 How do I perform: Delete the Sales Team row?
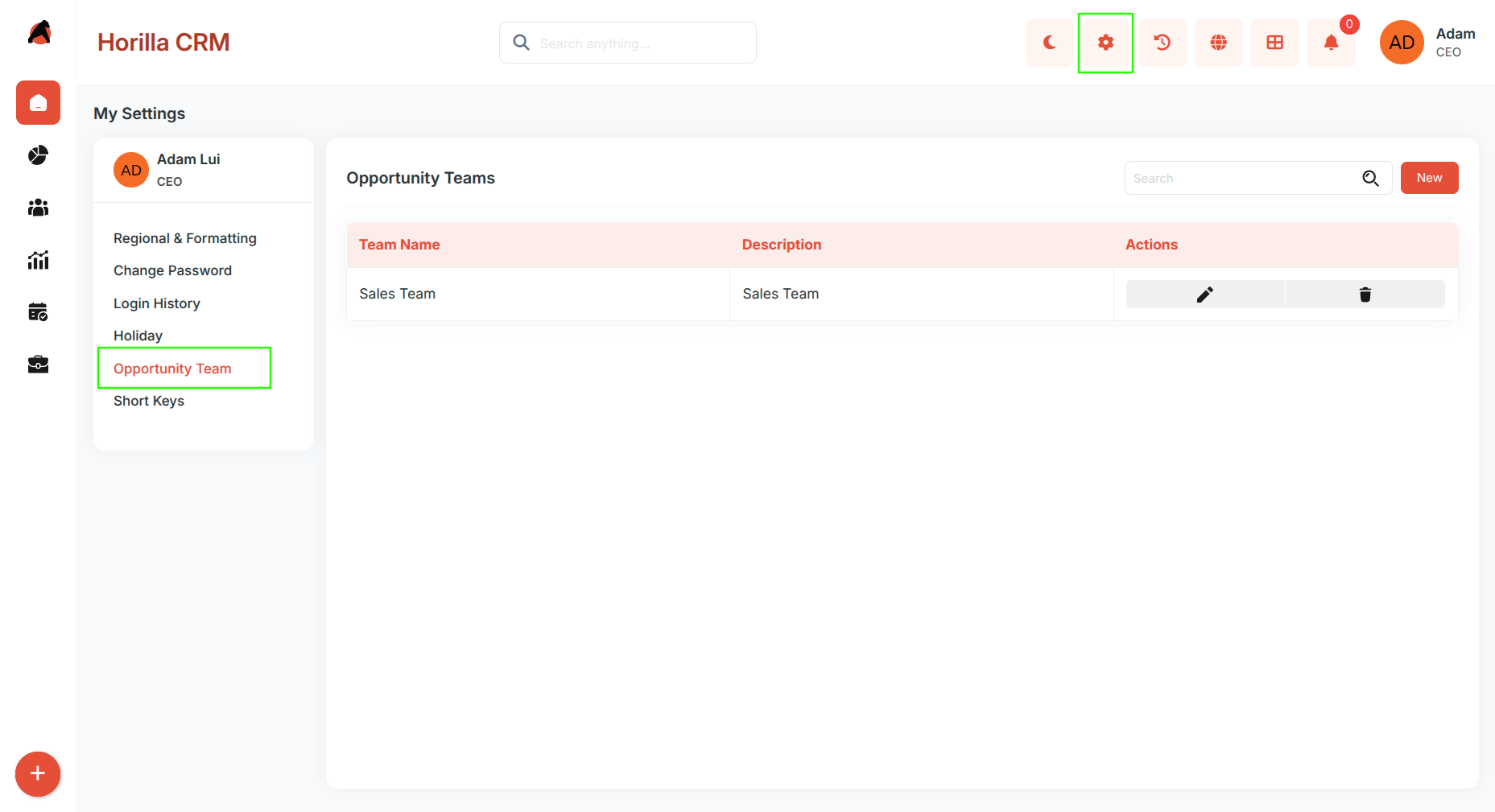(1365, 295)
